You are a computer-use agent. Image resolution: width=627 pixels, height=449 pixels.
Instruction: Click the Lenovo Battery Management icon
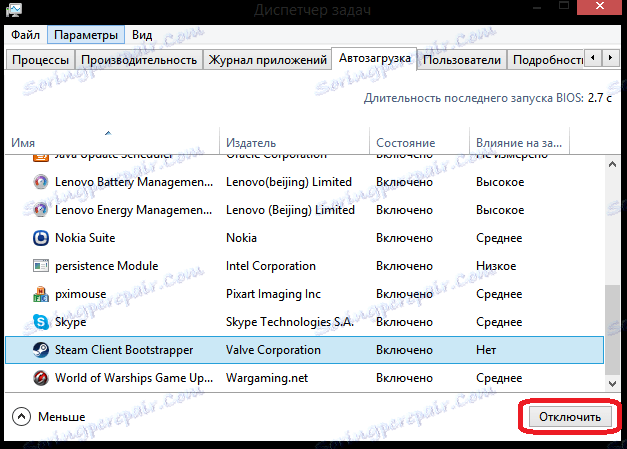click(x=40, y=182)
